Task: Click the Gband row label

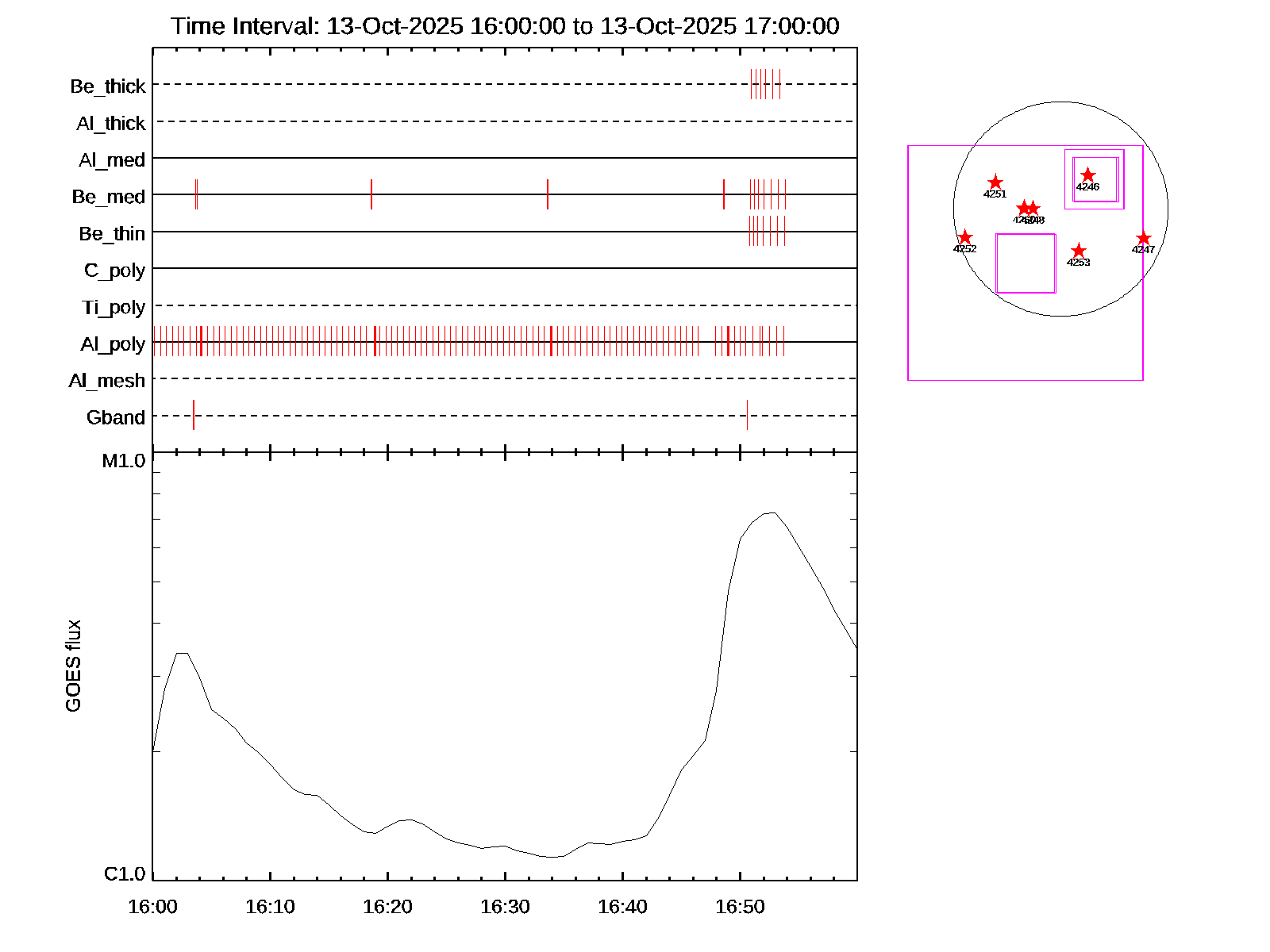Action: (116, 417)
